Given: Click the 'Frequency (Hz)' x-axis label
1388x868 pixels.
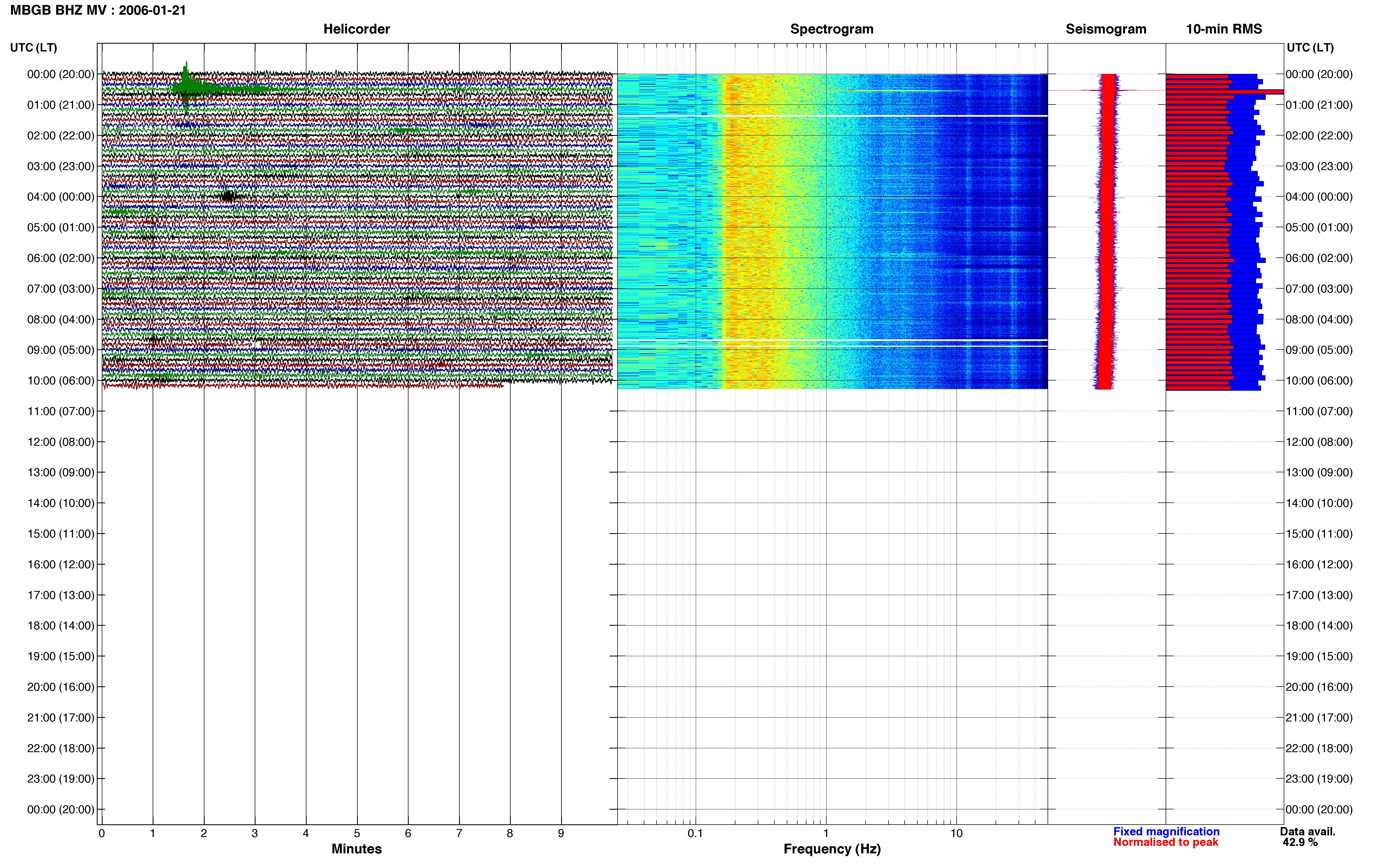Looking at the screenshot, I should tap(832, 848).
